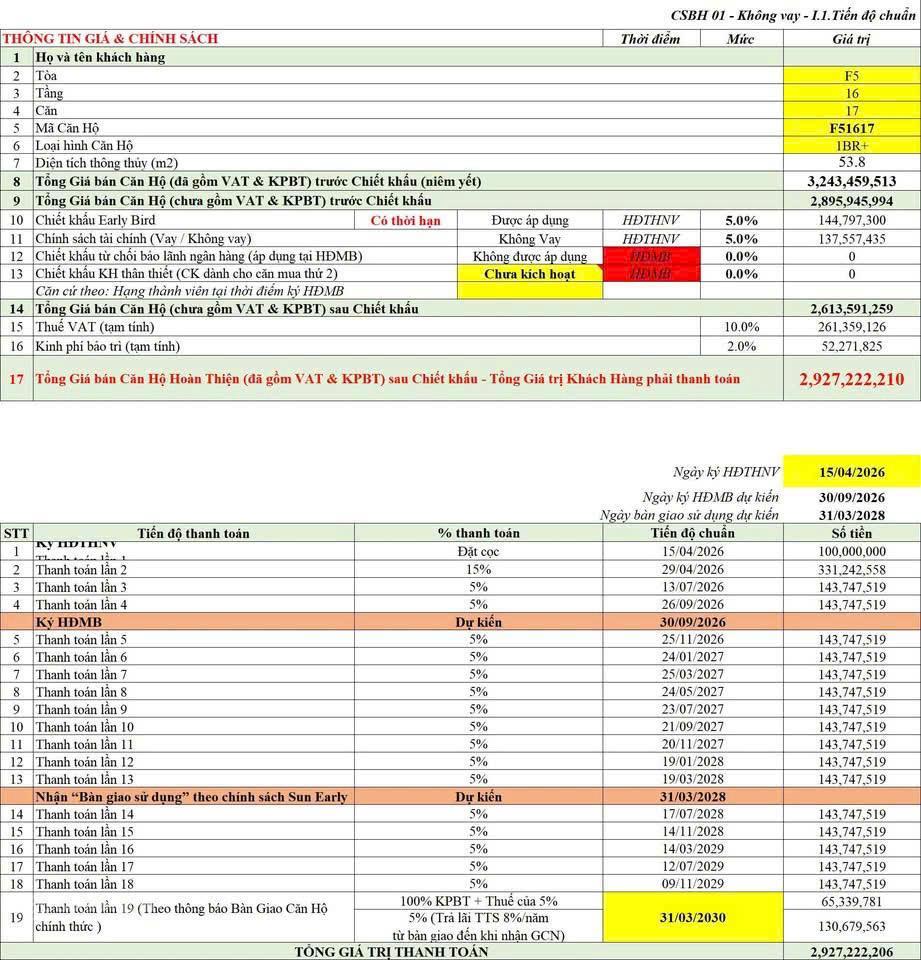Select the "Giá trị" column header
Screen dimensions: 921x960
(x=852, y=39)
